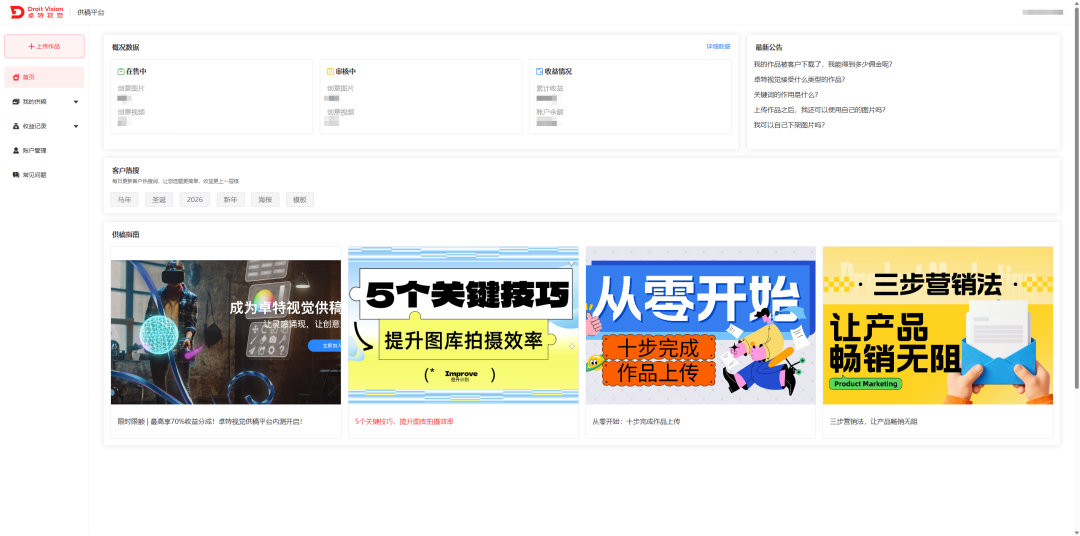Click 创意图片 under 在售中
Screen dimensions: 1080x536
coord(131,88)
